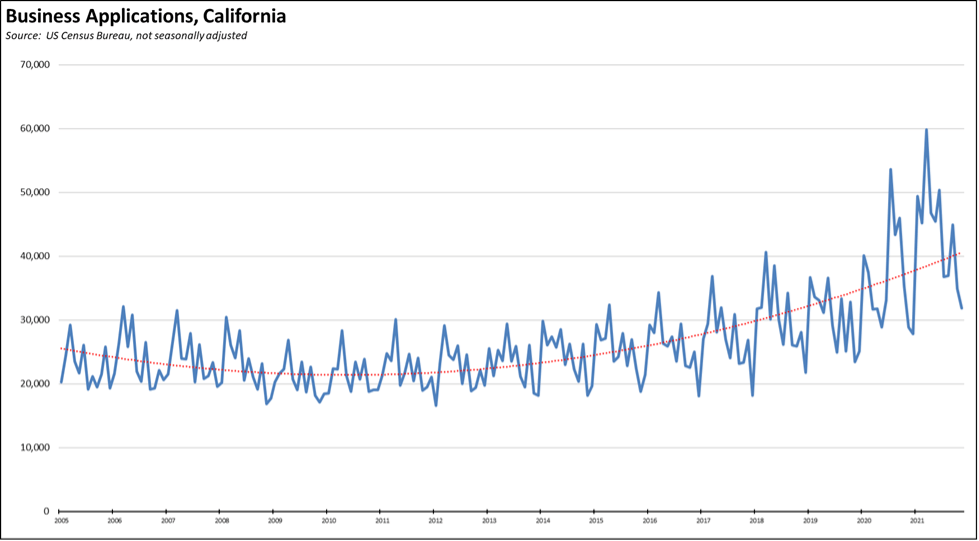
Task: Click the red dotted trendline's left start
Action: 62,348
